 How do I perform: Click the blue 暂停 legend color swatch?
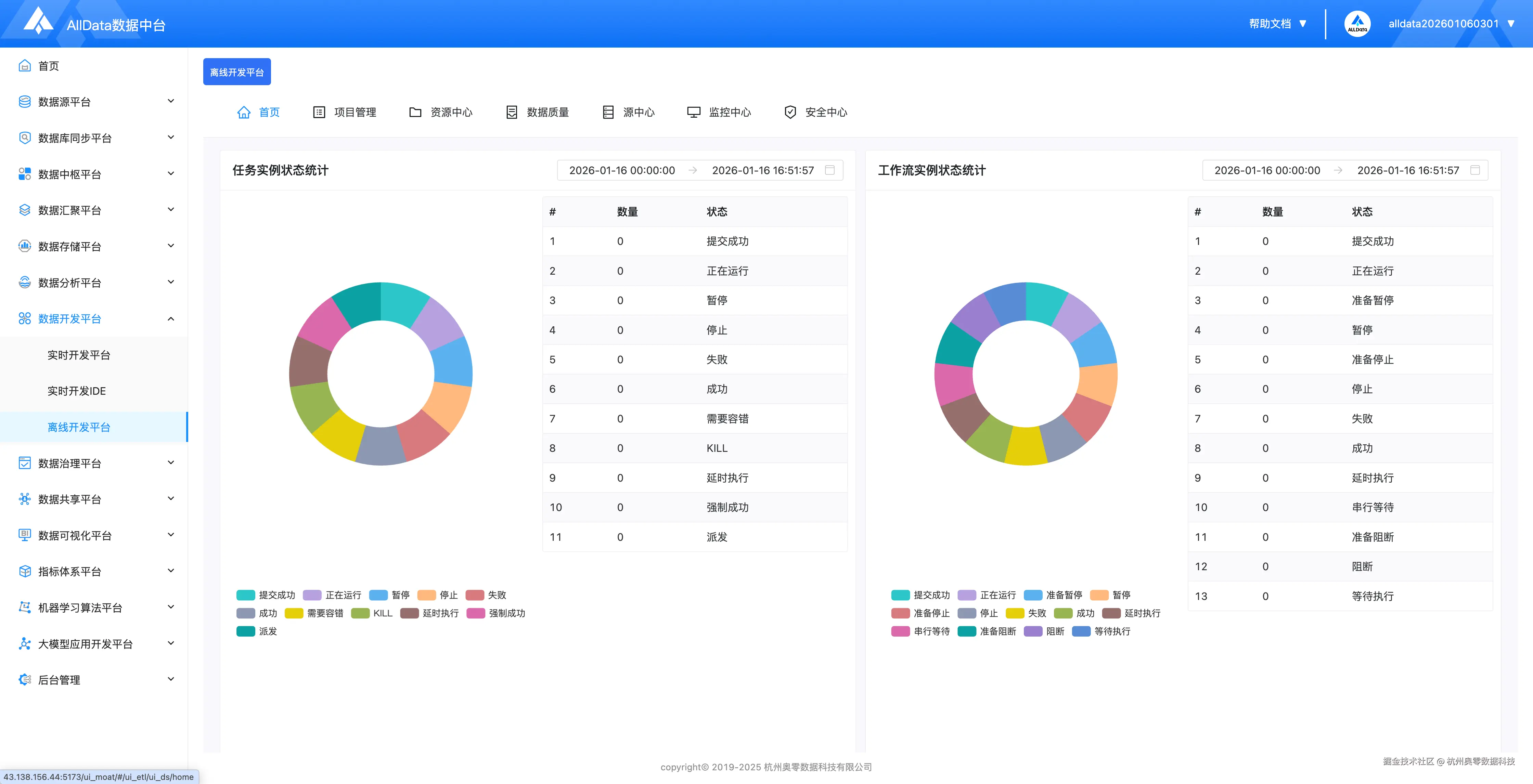[x=379, y=595]
